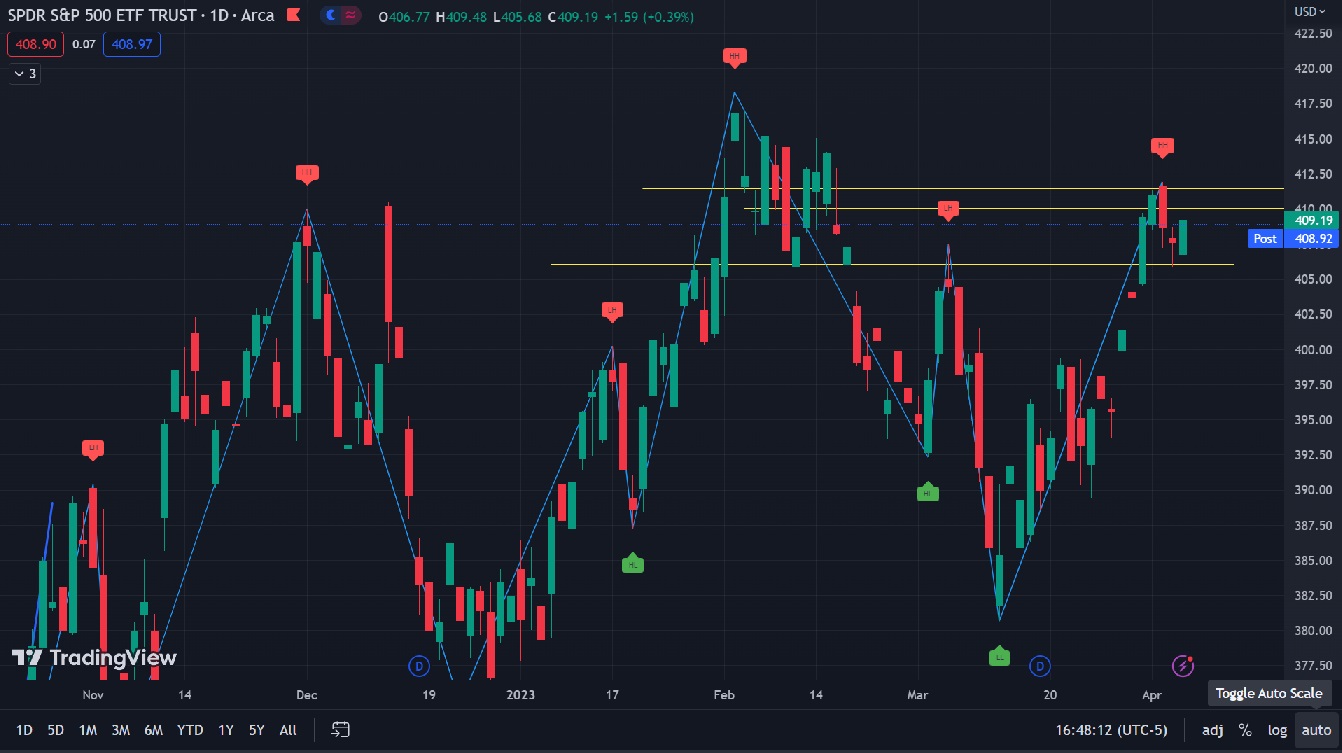Select the 6M time range
This screenshot has height=753, width=1342.
coord(153,730)
